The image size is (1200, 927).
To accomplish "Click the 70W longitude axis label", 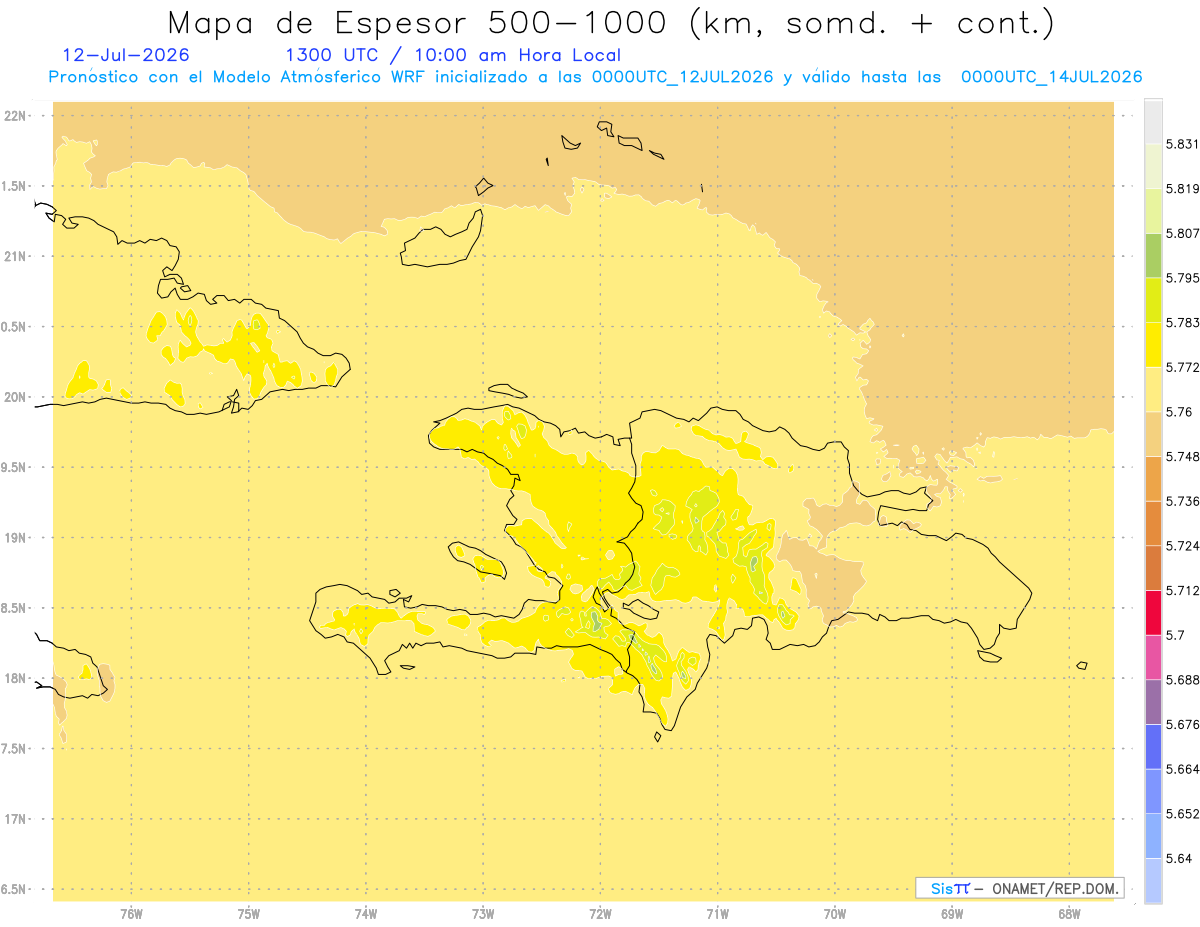I will coord(835,914).
